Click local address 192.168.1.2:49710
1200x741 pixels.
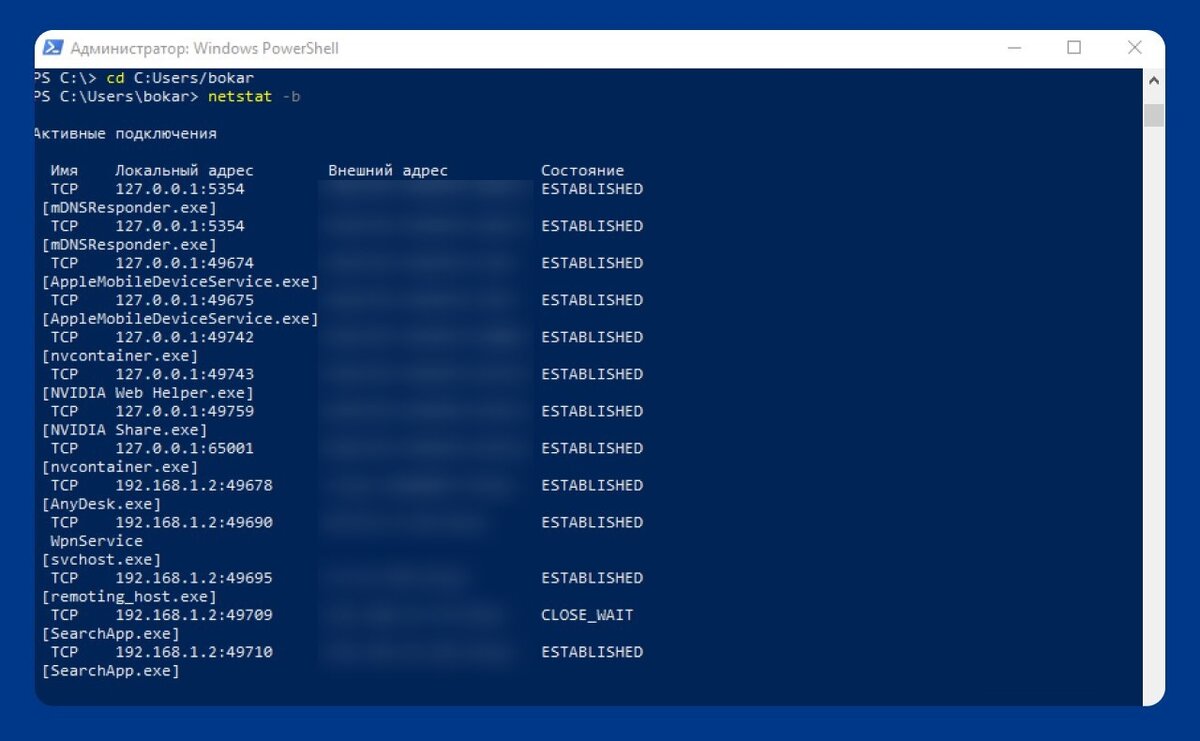(x=194, y=652)
